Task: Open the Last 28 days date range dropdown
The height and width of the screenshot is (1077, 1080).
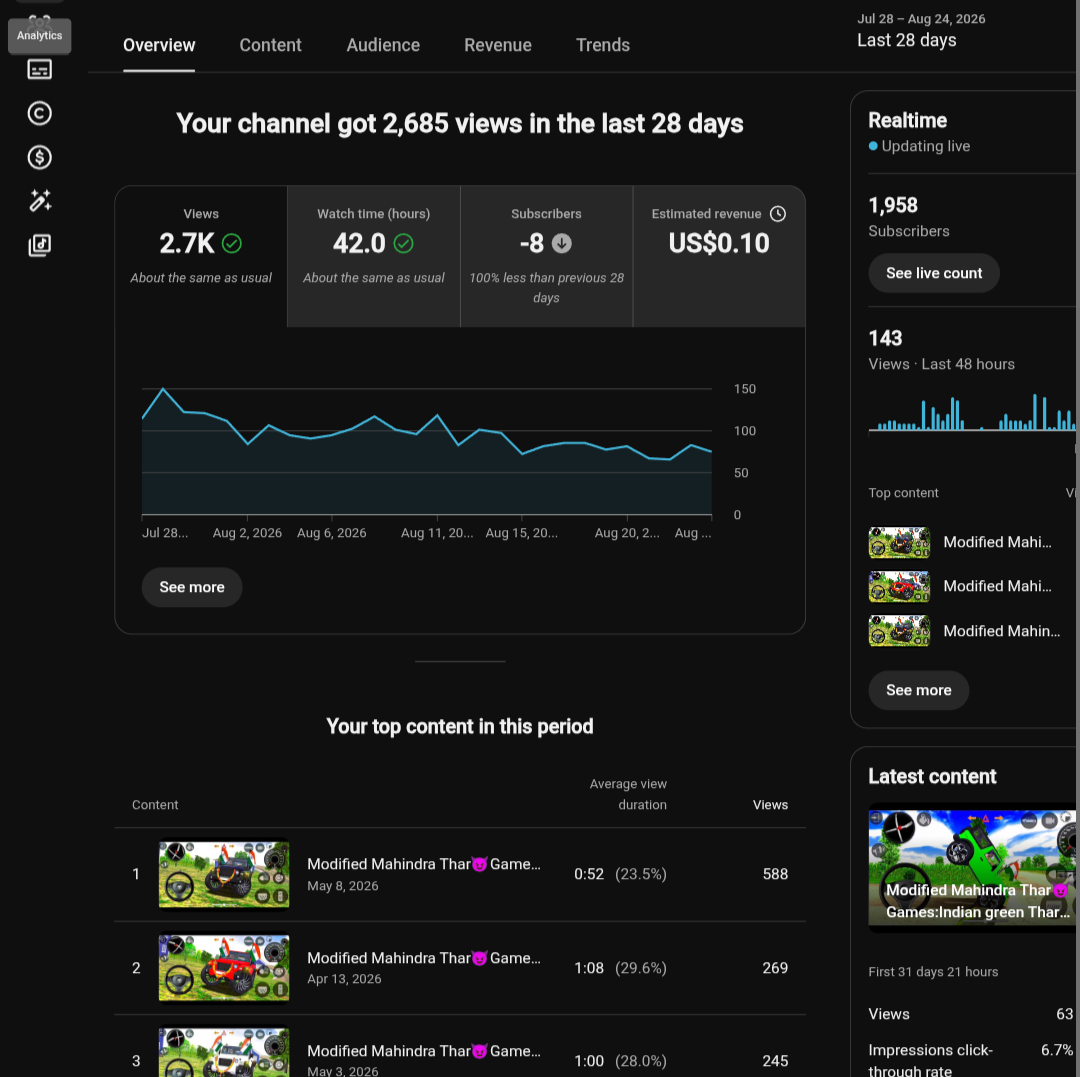Action: pos(921,30)
